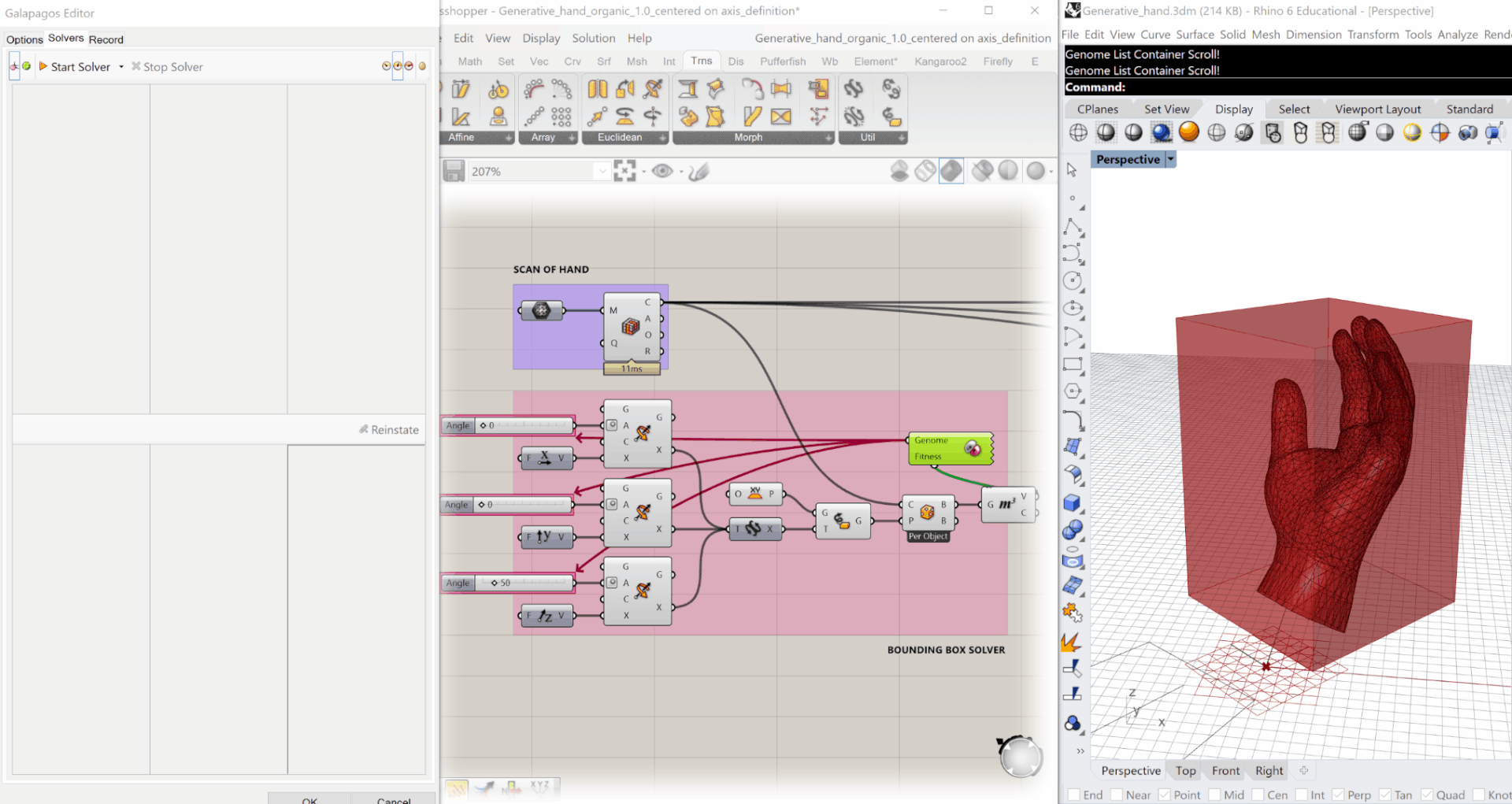Click the mesh parameter in Scan of Hand group
This screenshot has height=804, width=1512.
pos(541,310)
